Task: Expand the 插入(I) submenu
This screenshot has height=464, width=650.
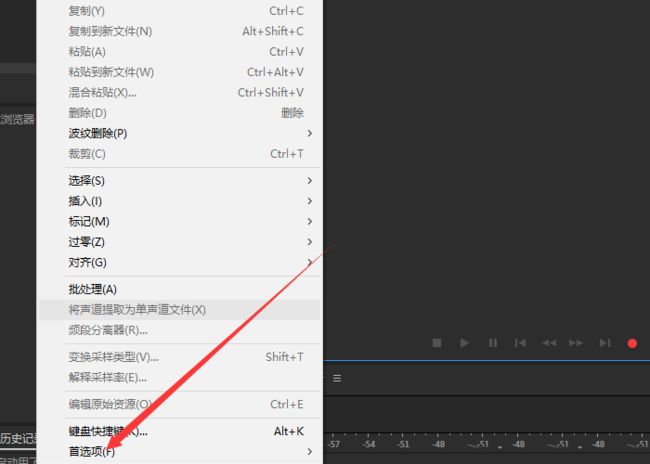Action: click(179, 201)
